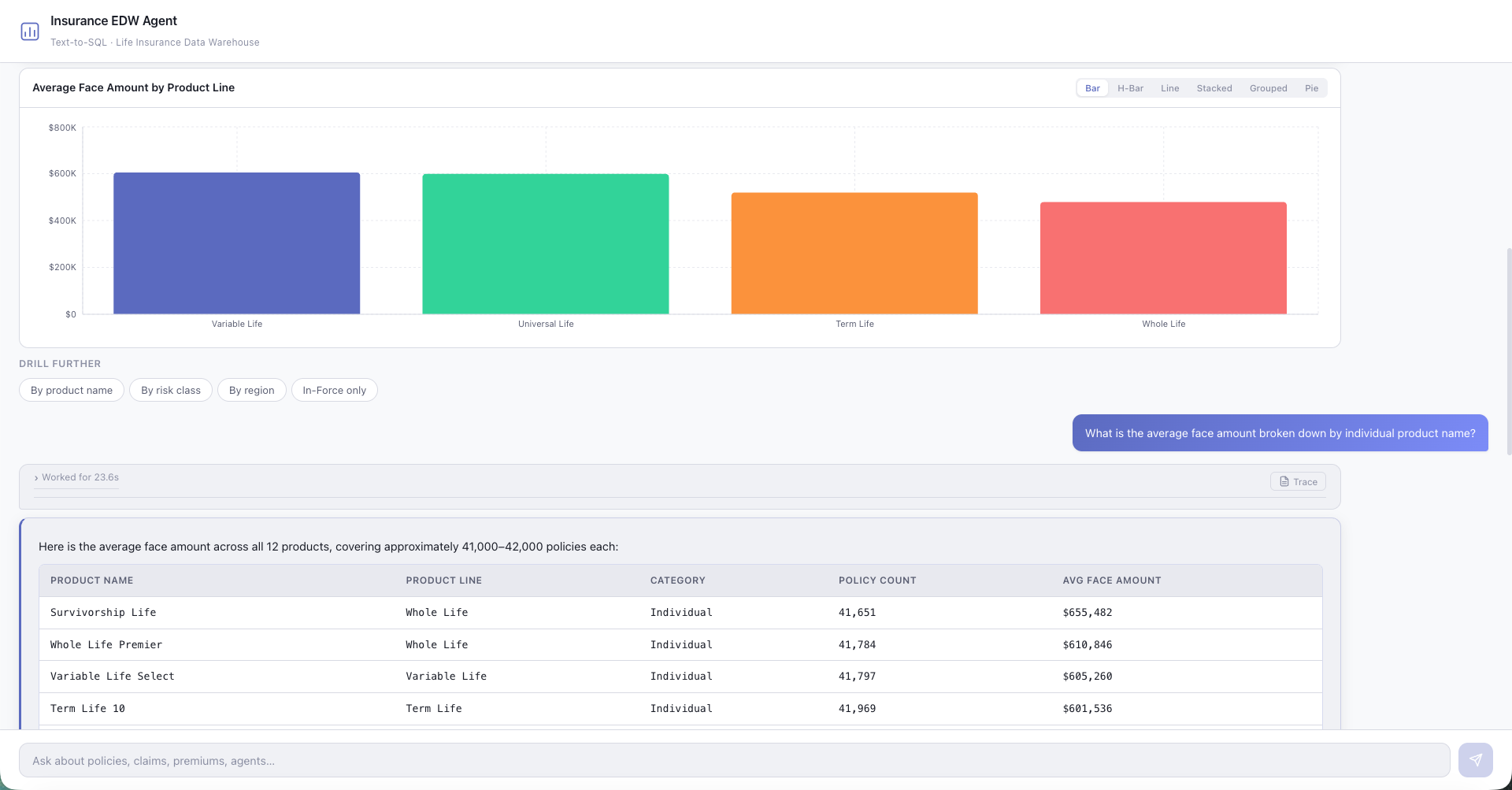Click the PRODUCT LINE column header
Image resolution: width=1512 pixels, height=790 pixels.
click(x=444, y=580)
